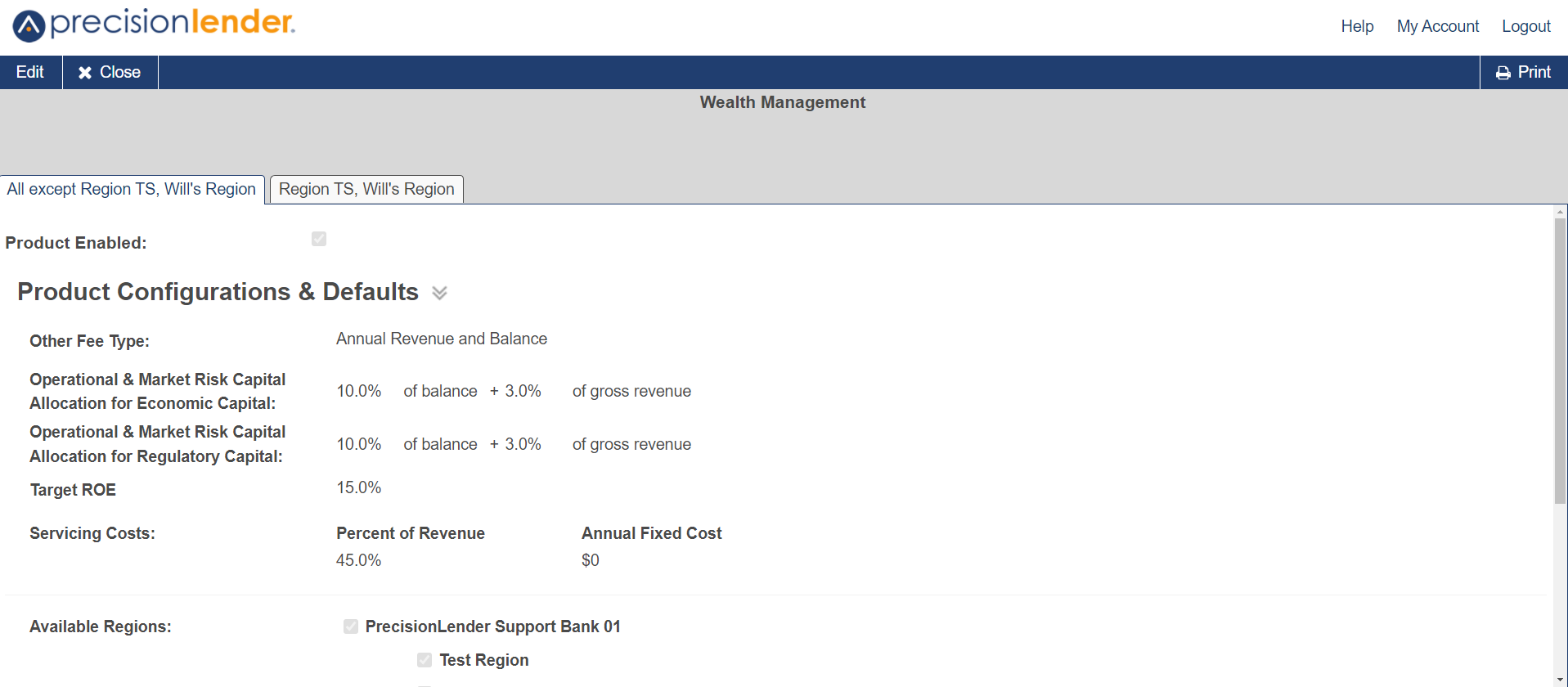1568x687 pixels.
Task: Click 'Allocation for Economic Capital:' label
Action: coord(153,403)
